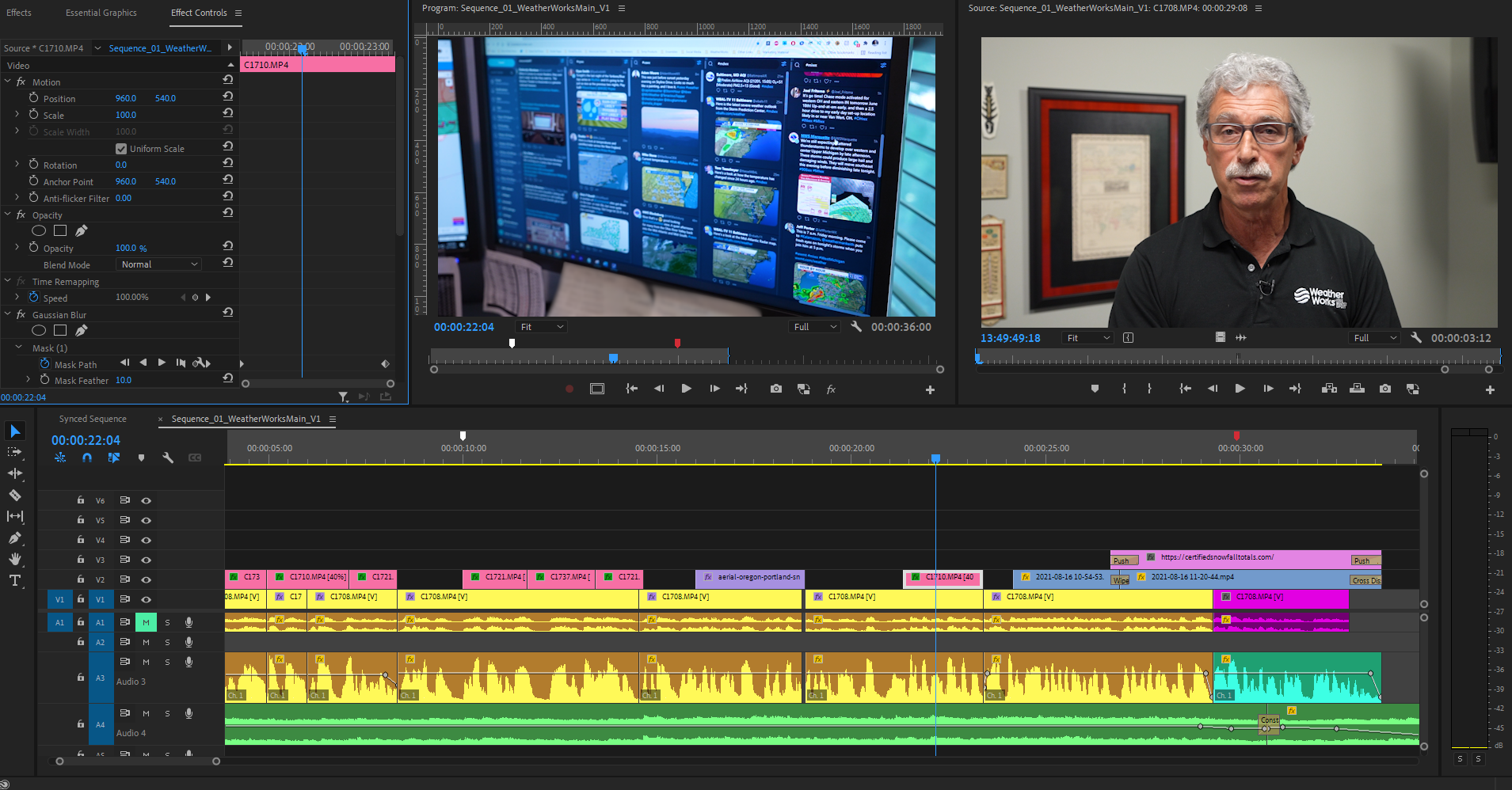1512x790 pixels.
Task: Open Timeline Display Settings wrench
Action: pos(168,458)
